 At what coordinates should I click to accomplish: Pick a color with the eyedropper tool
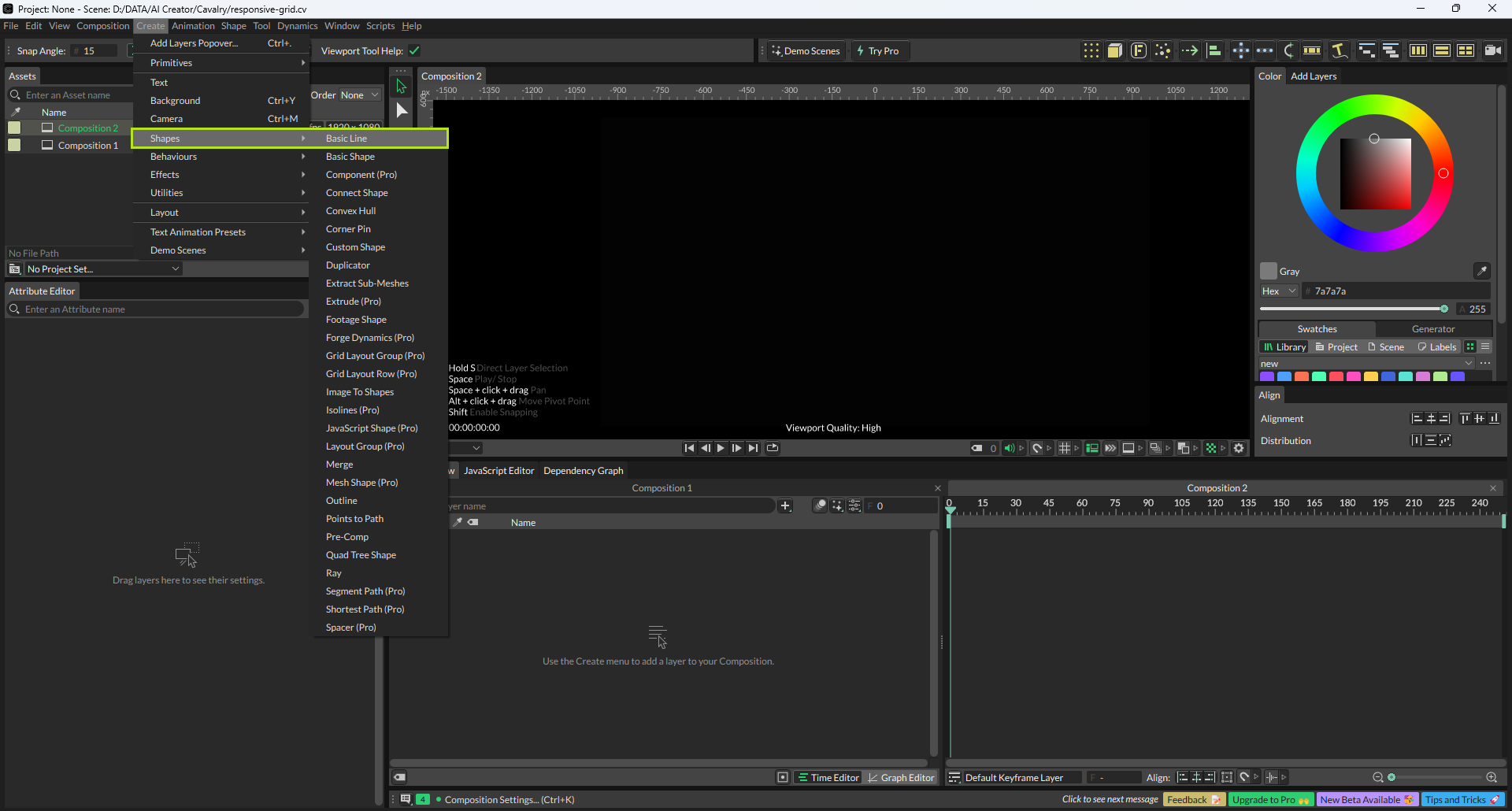pos(1481,271)
